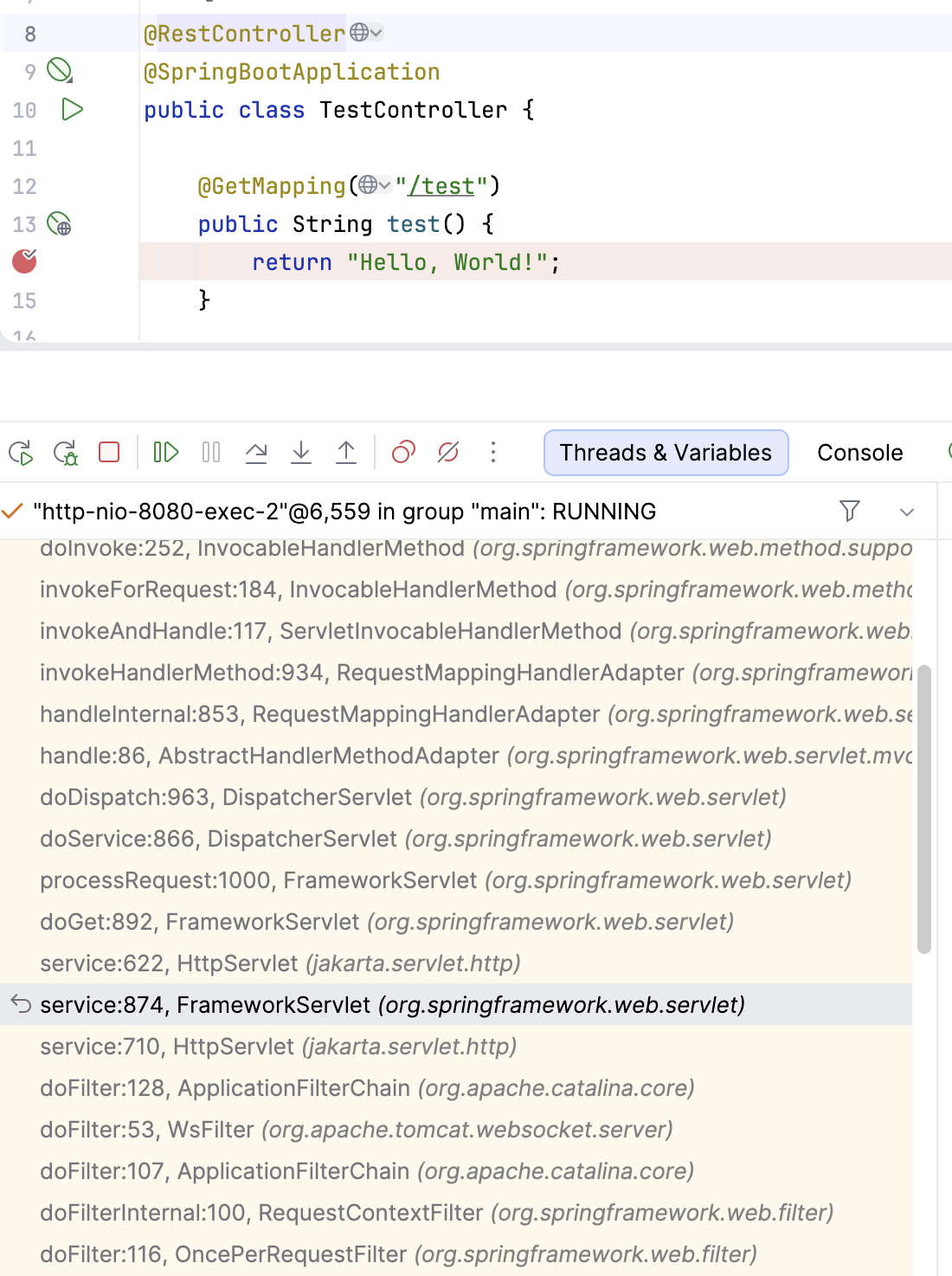The image size is (952, 1276).
Task: Expand the thread selector dropdown chevron
Action: coord(906,512)
